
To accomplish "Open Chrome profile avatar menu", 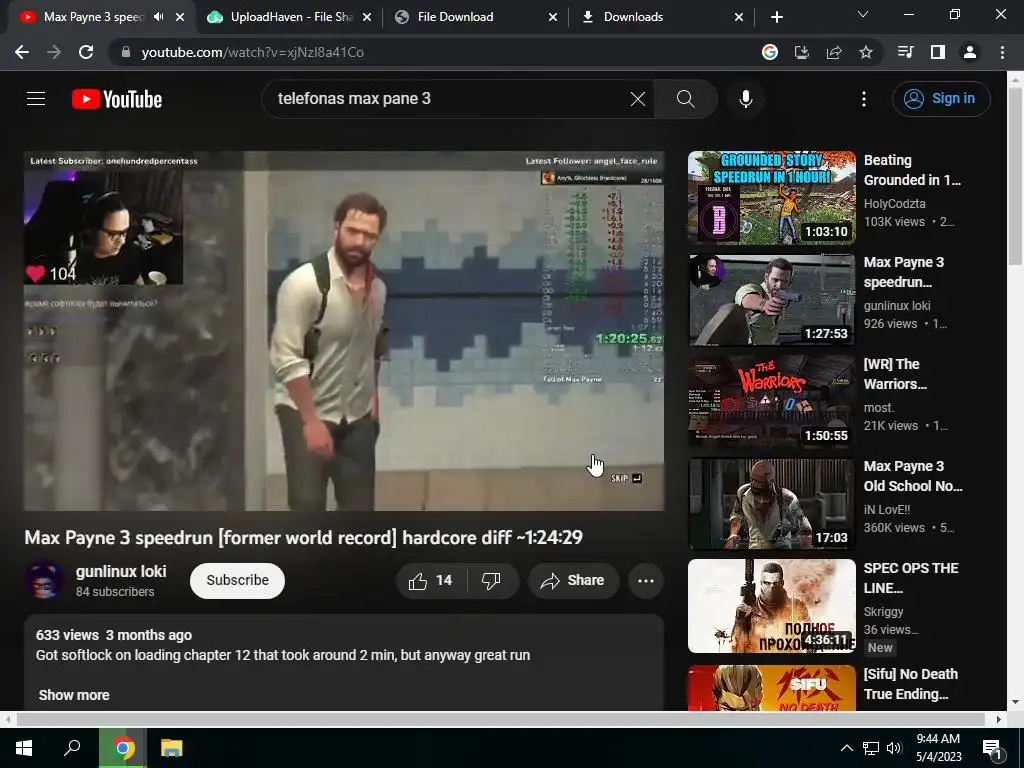I will click(x=970, y=52).
